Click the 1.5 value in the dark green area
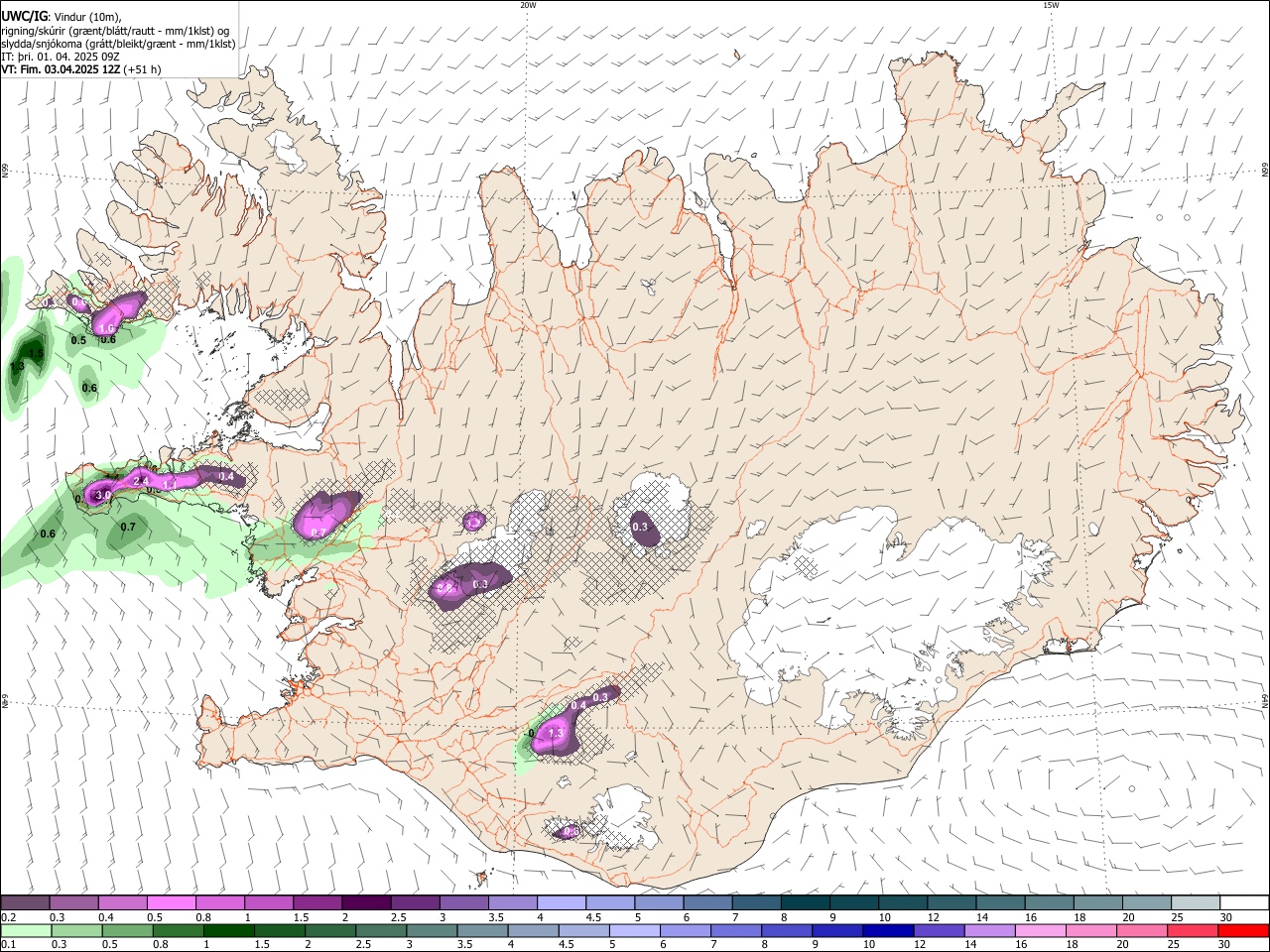 (x=36, y=352)
